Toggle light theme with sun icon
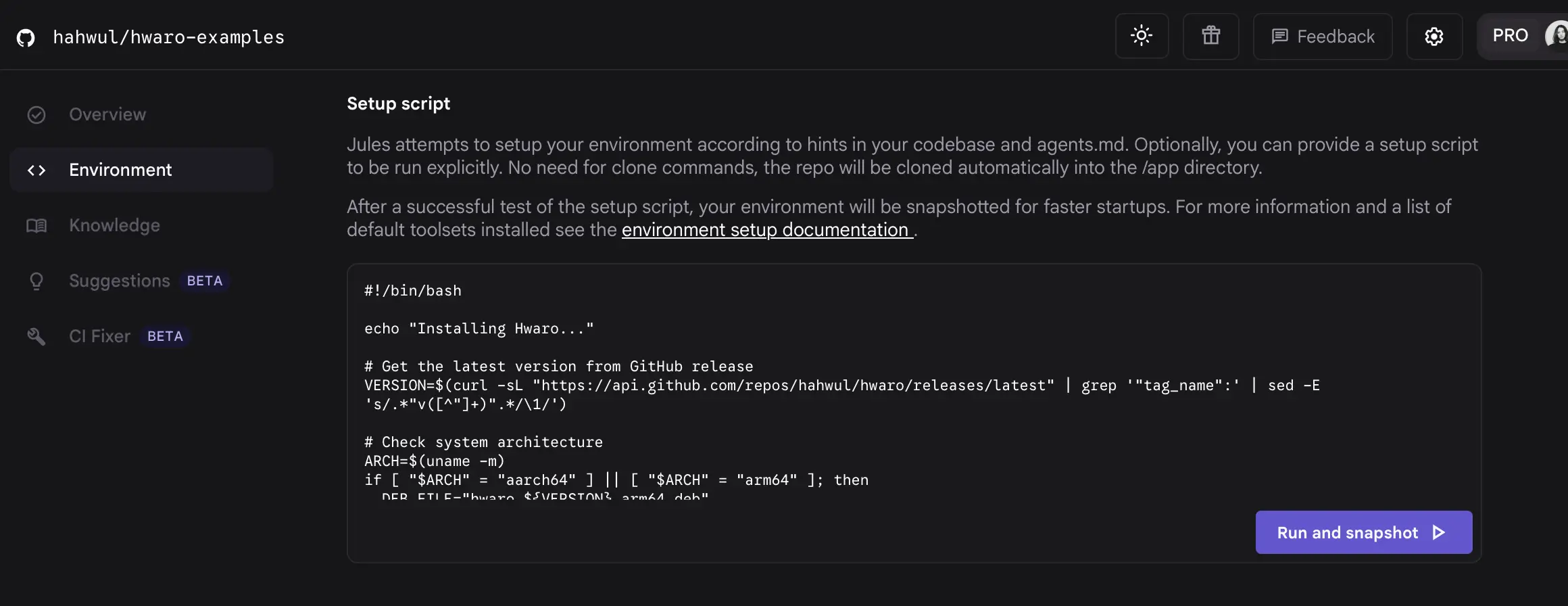Viewport: 1568px width, 606px height. coord(1142,36)
